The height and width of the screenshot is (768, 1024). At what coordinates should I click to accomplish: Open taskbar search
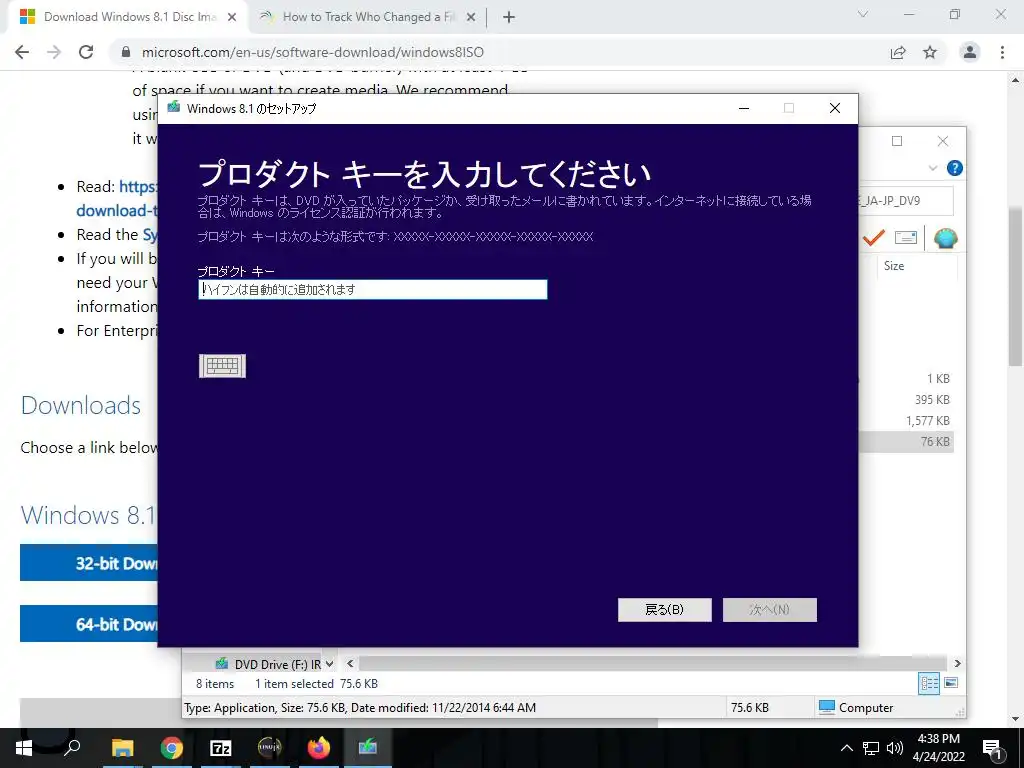tap(72, 748)
